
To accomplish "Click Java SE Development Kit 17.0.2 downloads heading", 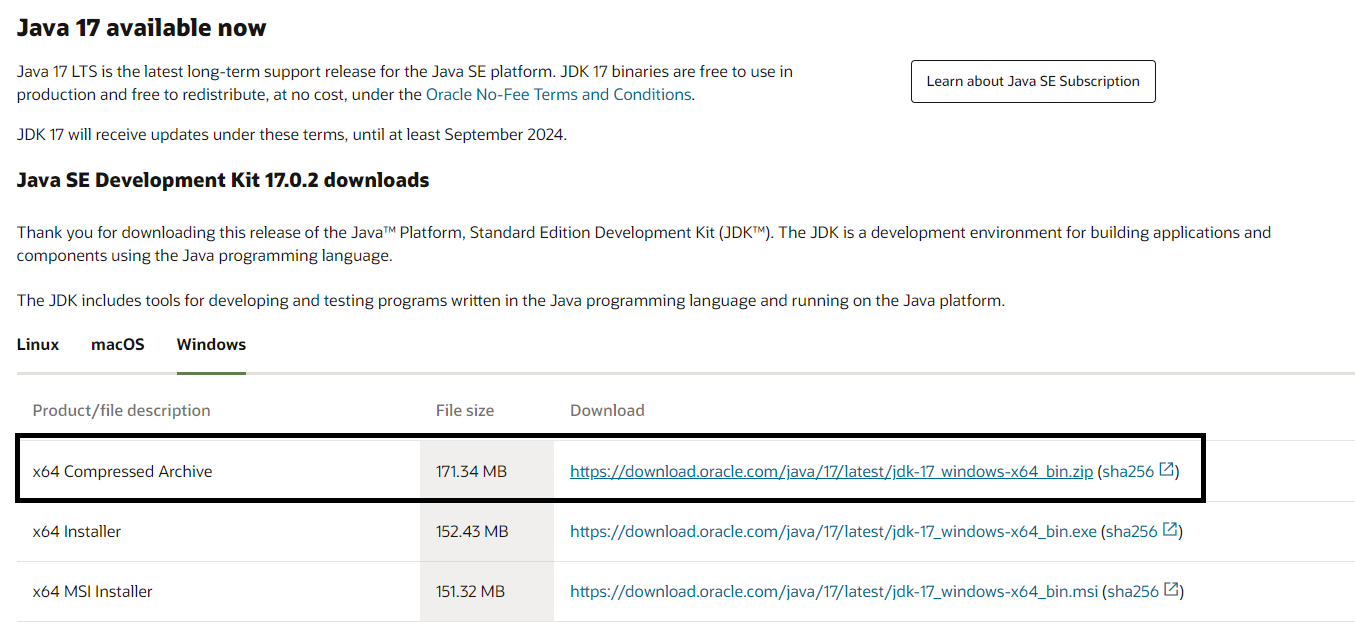I will click(x=223, y=181).
